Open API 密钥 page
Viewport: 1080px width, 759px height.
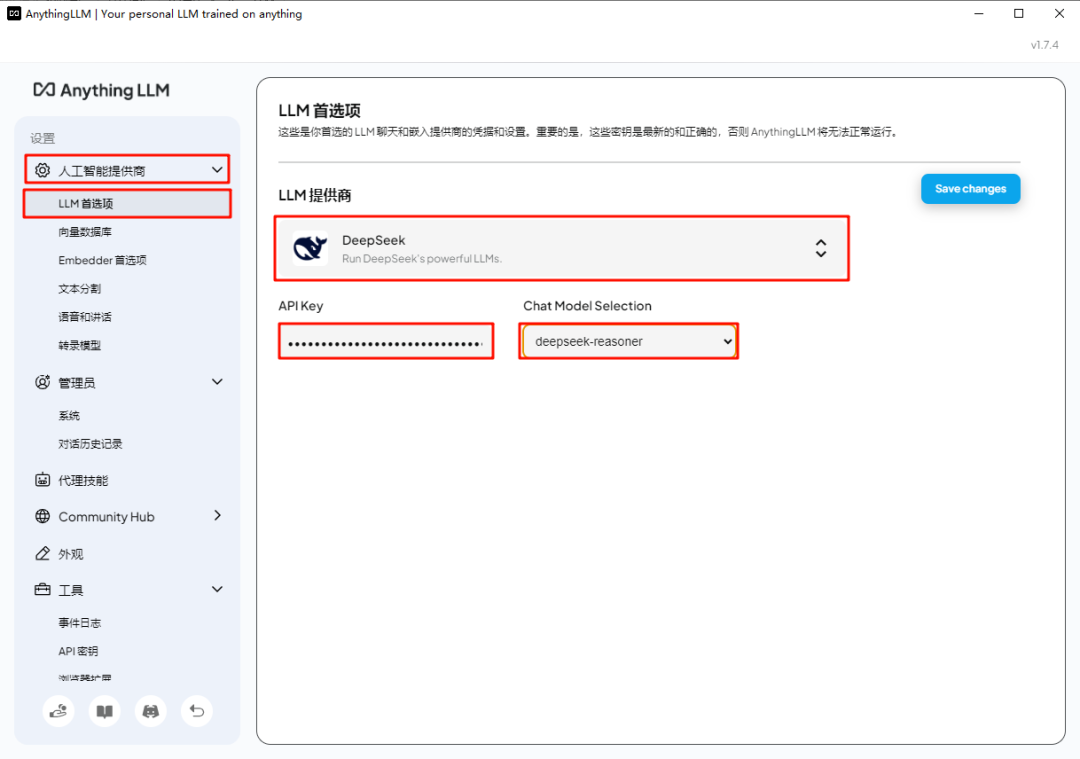point(78,651)
